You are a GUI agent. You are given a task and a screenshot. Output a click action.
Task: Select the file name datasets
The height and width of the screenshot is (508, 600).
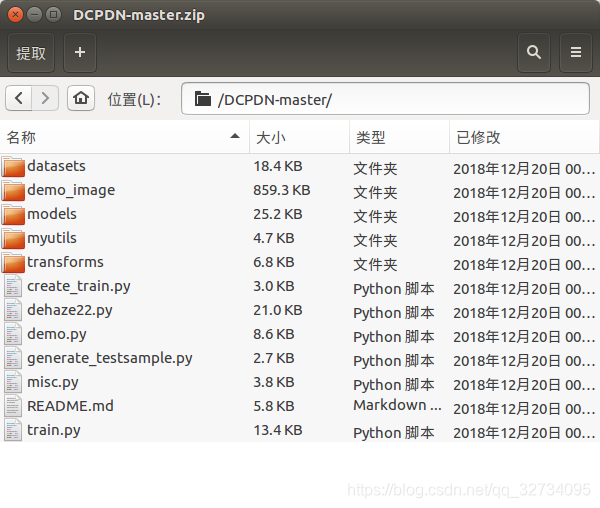tap(56, 166)
